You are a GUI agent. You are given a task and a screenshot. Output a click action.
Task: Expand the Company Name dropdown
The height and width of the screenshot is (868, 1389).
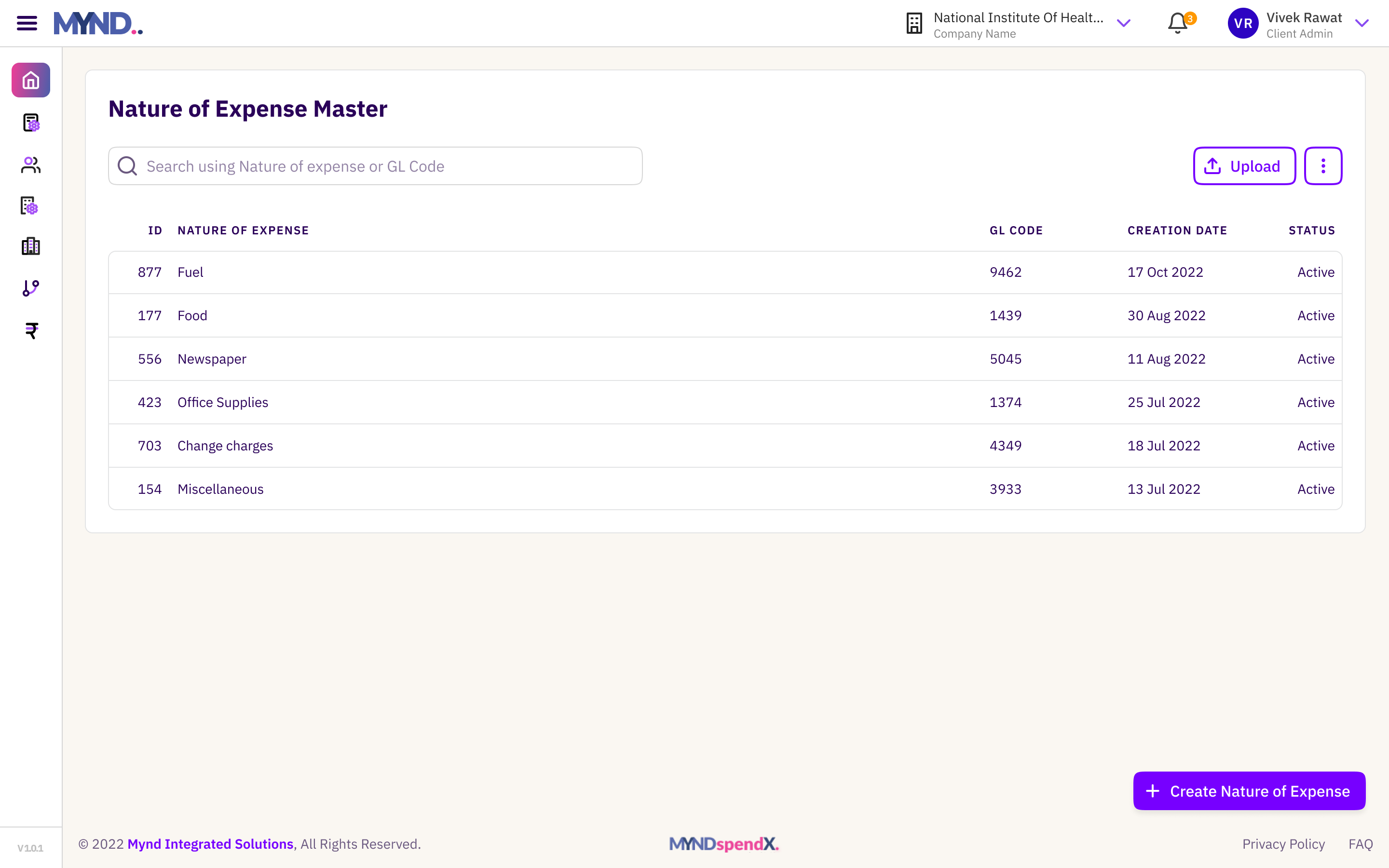coord(1123,24)
